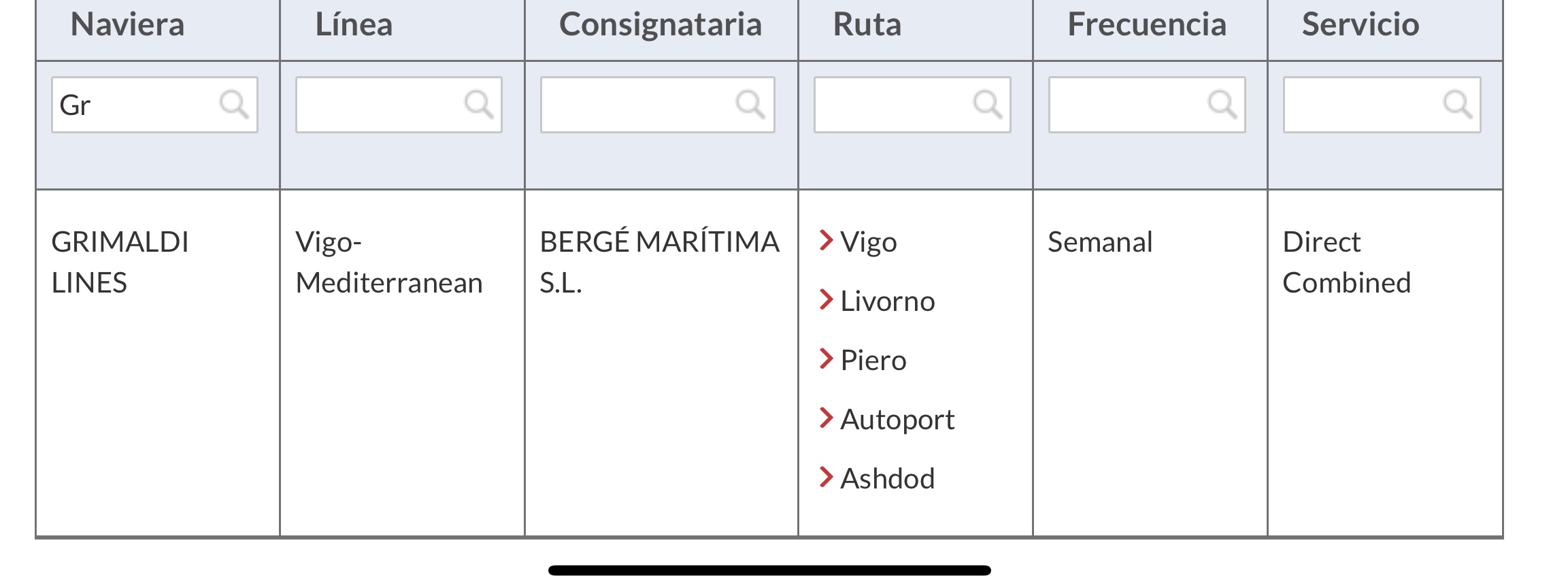Sort by the Naviera column header
1568x581 pixels.
(x=128, y=24)
